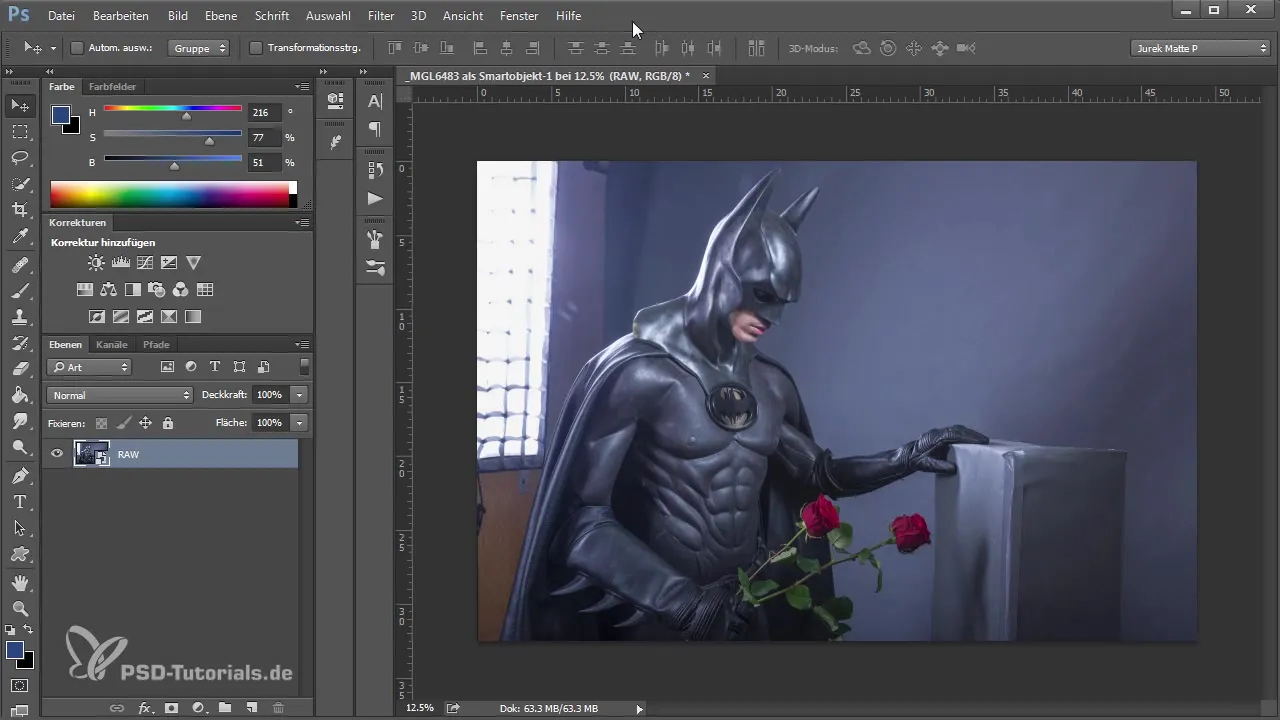Open Farbe panel flyout menu
The height and width of the screenshot is (720, 1280).
(302, 87)
